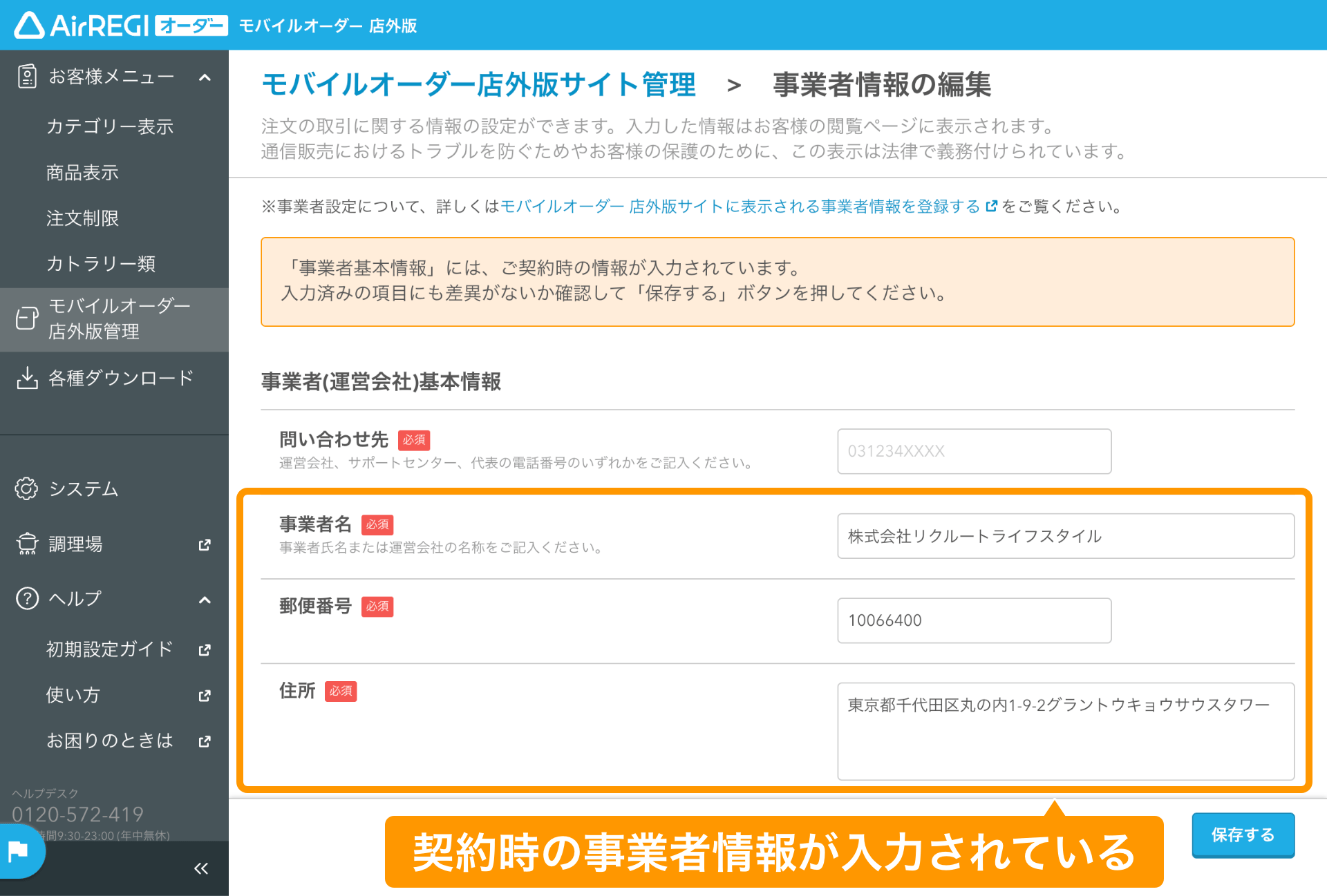Open 各種ダウンロード menu item
The width and height of the screenshot is (1327, 896).
[121, 378]
